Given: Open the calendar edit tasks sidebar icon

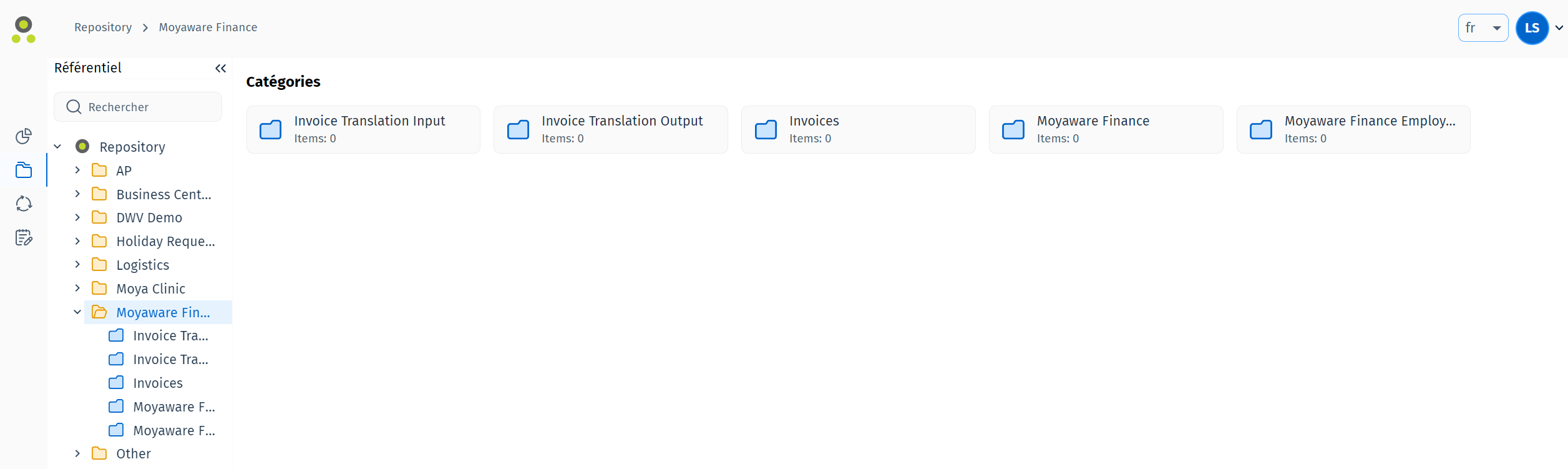Looking at the screenshot, I should (24, 237).
